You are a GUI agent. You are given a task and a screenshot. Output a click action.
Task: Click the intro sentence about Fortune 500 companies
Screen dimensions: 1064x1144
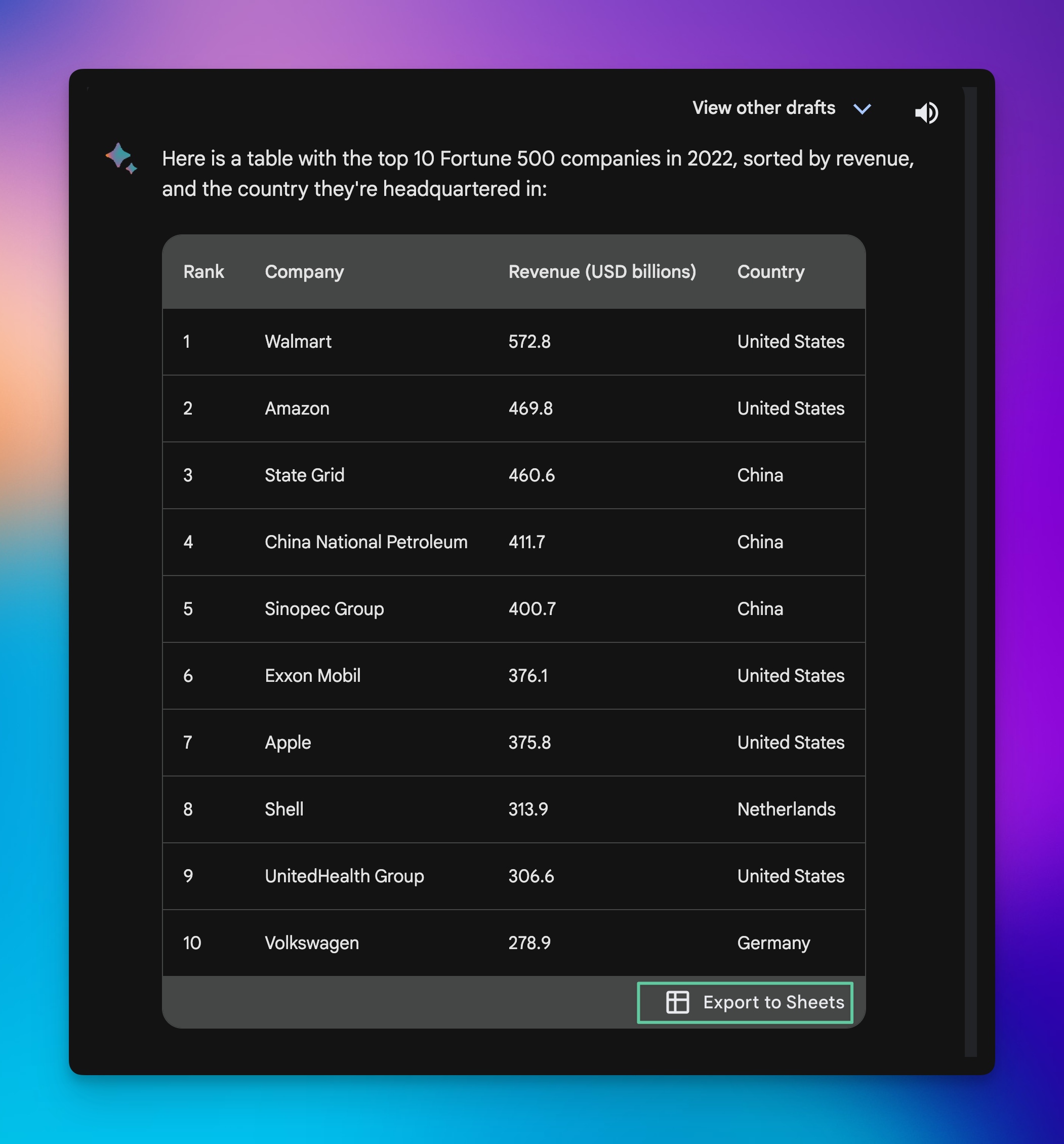point(538,173)
